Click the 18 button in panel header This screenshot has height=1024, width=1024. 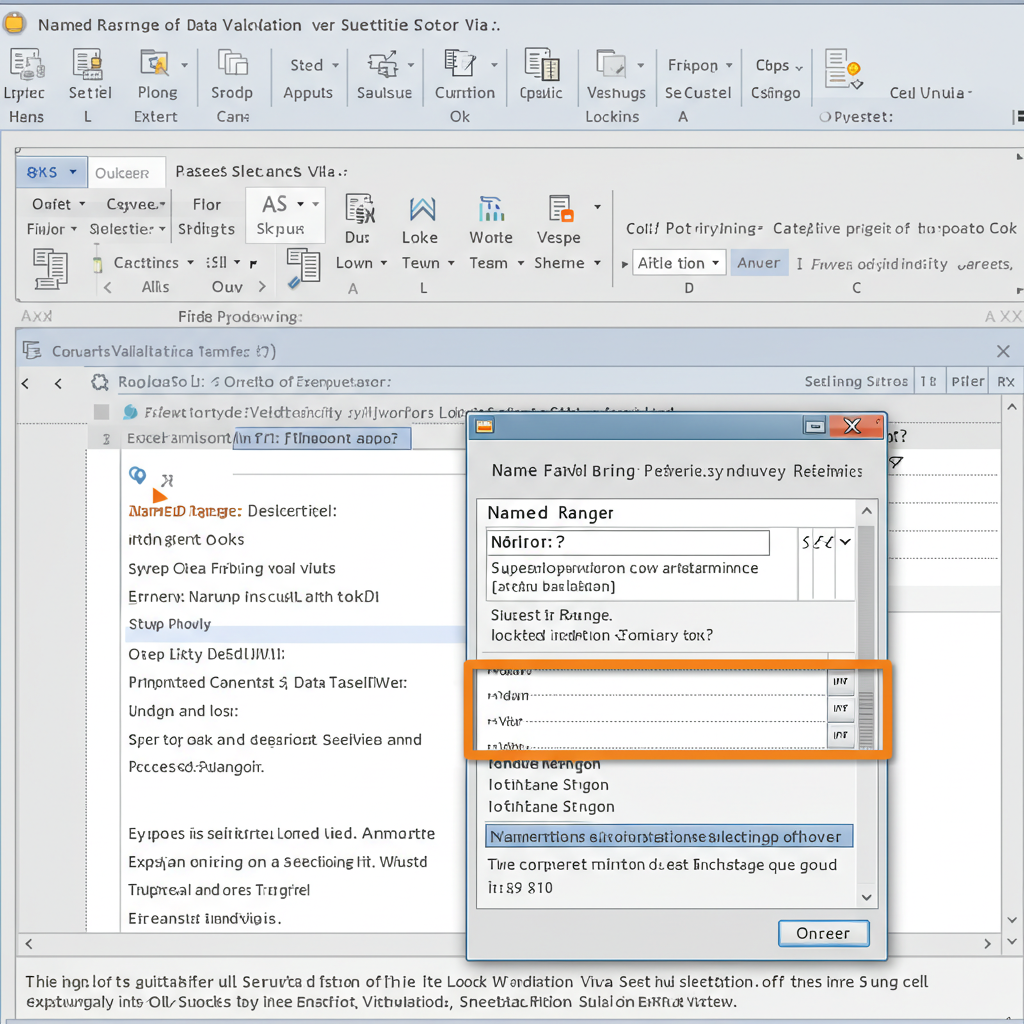pos(928,381)
